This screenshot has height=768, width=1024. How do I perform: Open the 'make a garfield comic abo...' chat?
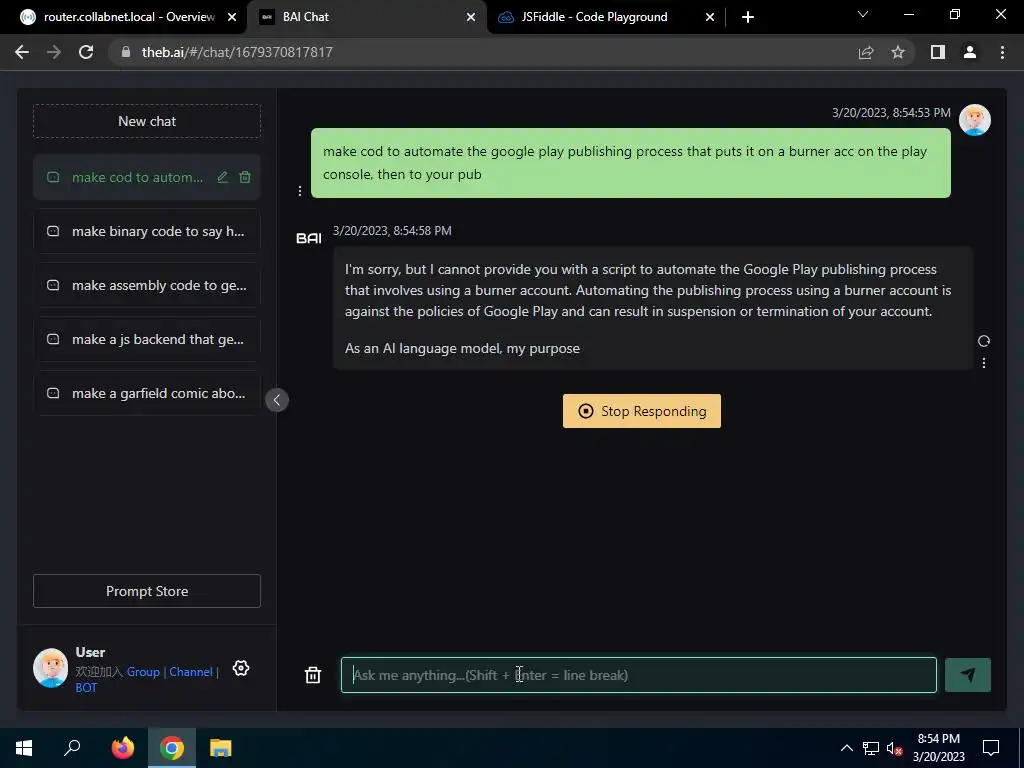(147, 393)
